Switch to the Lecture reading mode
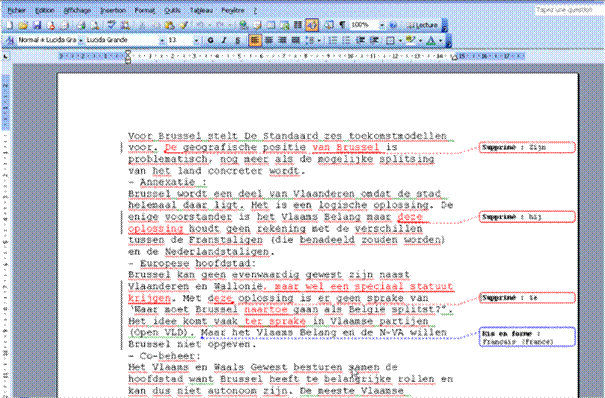This screenshot has width=605, height=398. click(422, 25)
